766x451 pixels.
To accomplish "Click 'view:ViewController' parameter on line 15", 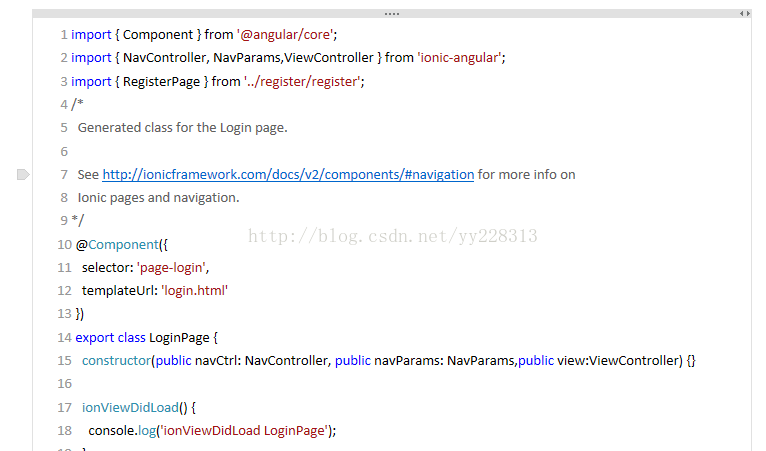I will 620,361.
